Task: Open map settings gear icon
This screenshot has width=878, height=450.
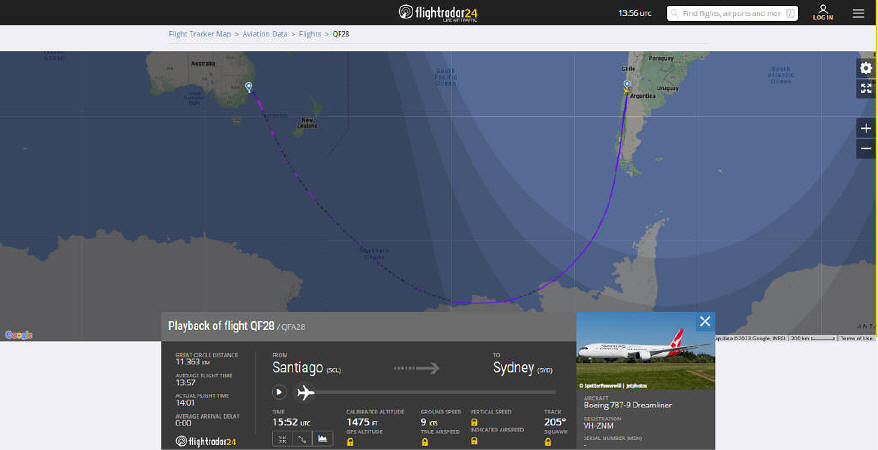Action: pyautogui.click(x=866, y=68)
